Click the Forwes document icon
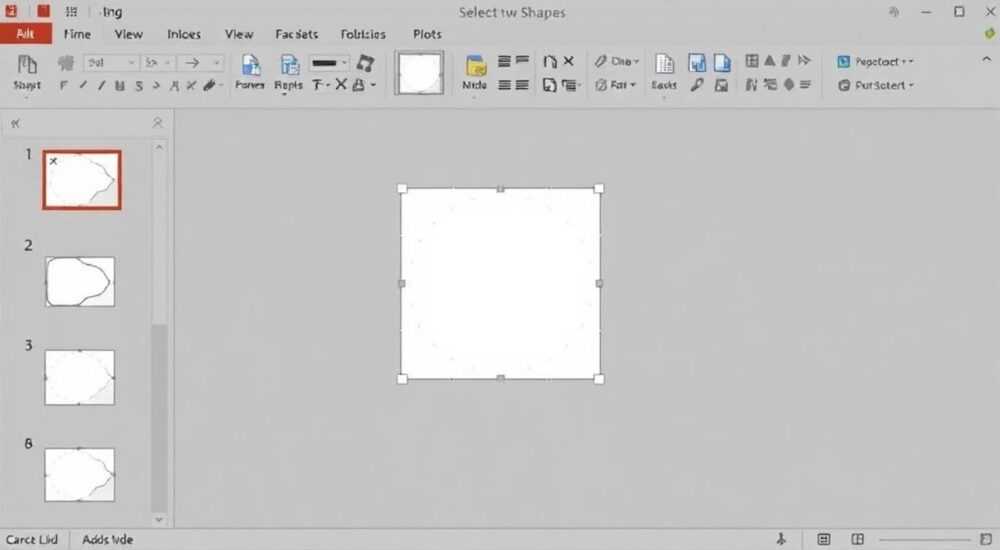This screenshot has width=1000, height=550. pyautogui.click(x=250, y=66)
